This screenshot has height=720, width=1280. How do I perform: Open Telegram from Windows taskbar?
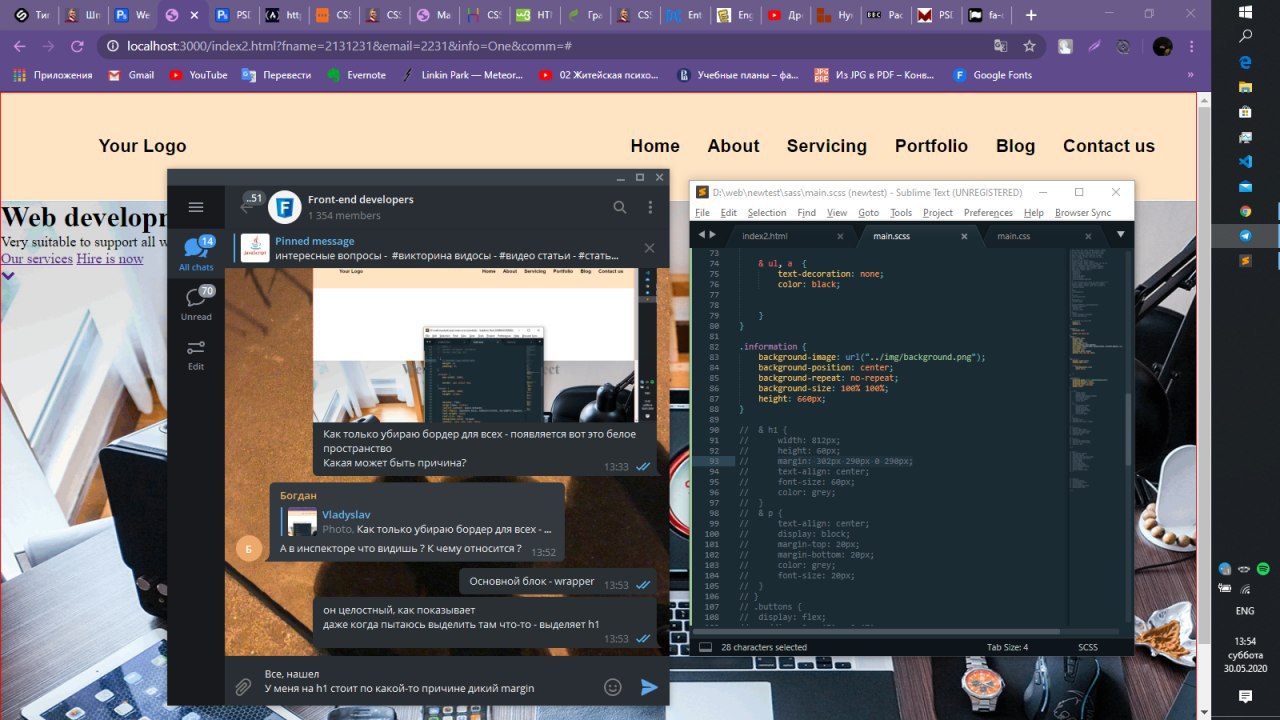(x=1245, y=236)
